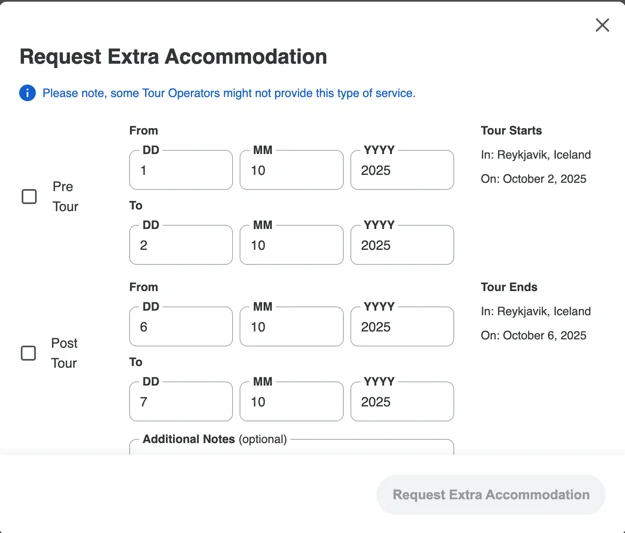Click the Post Tour label text

(x=64, y=353)
